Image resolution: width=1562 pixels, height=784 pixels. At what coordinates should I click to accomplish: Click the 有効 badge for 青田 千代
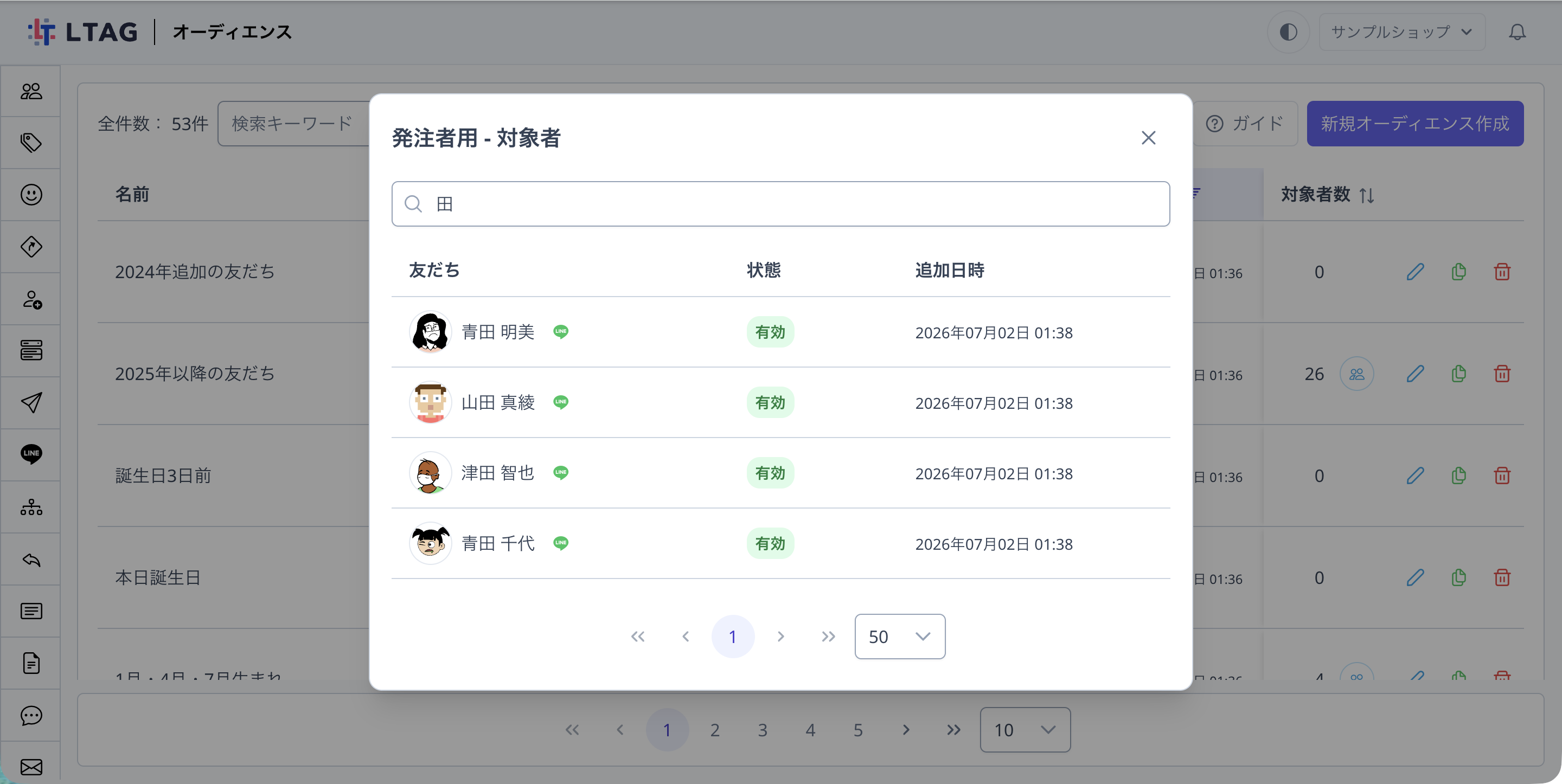[770, 543]
